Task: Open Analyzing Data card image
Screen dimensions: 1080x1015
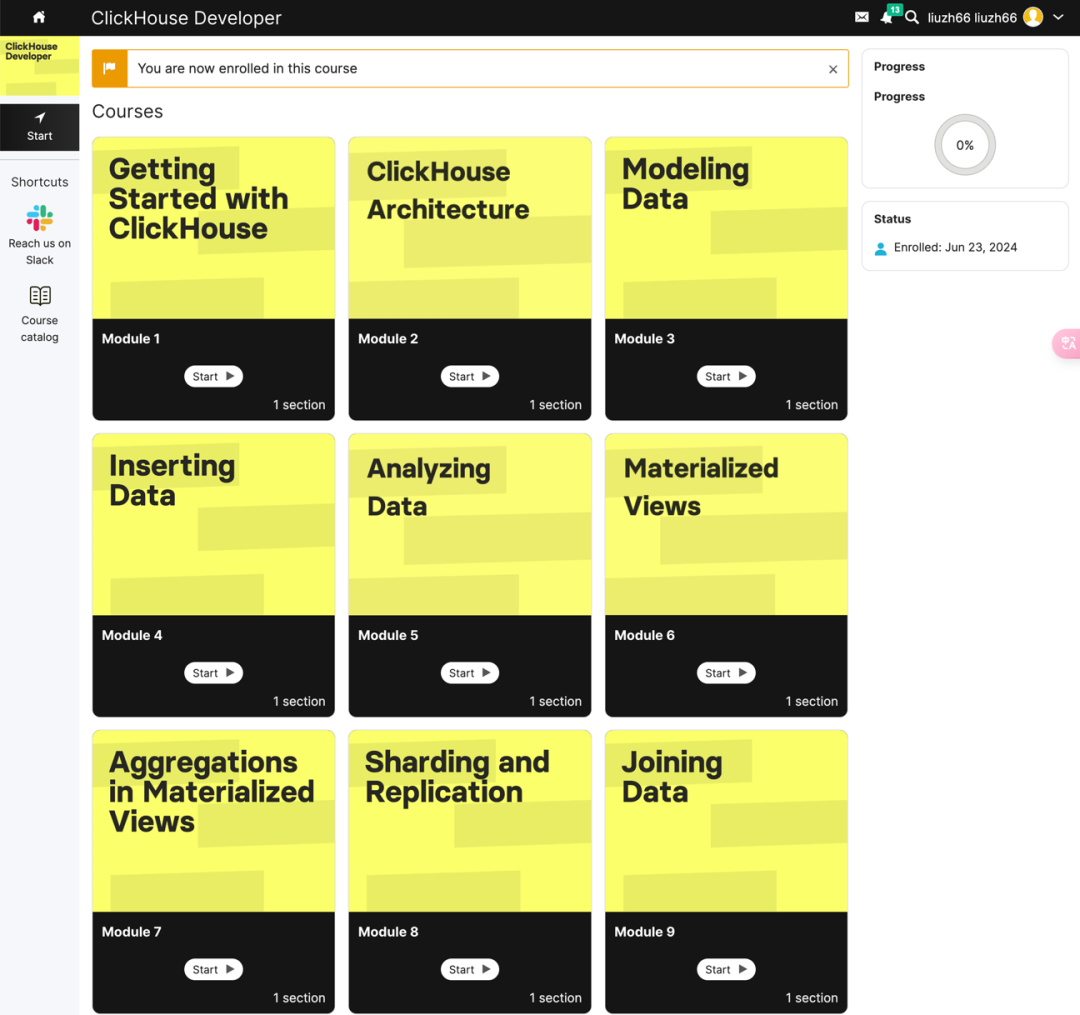Action: tap(470, 525)
